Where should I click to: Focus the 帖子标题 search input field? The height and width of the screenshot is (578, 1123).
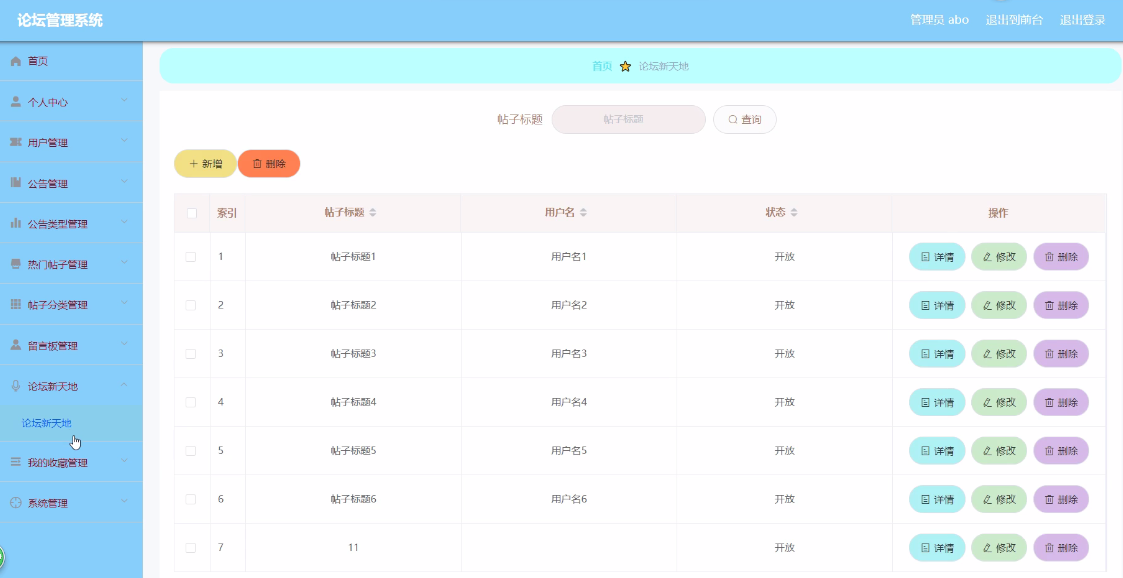pos(628,120)
